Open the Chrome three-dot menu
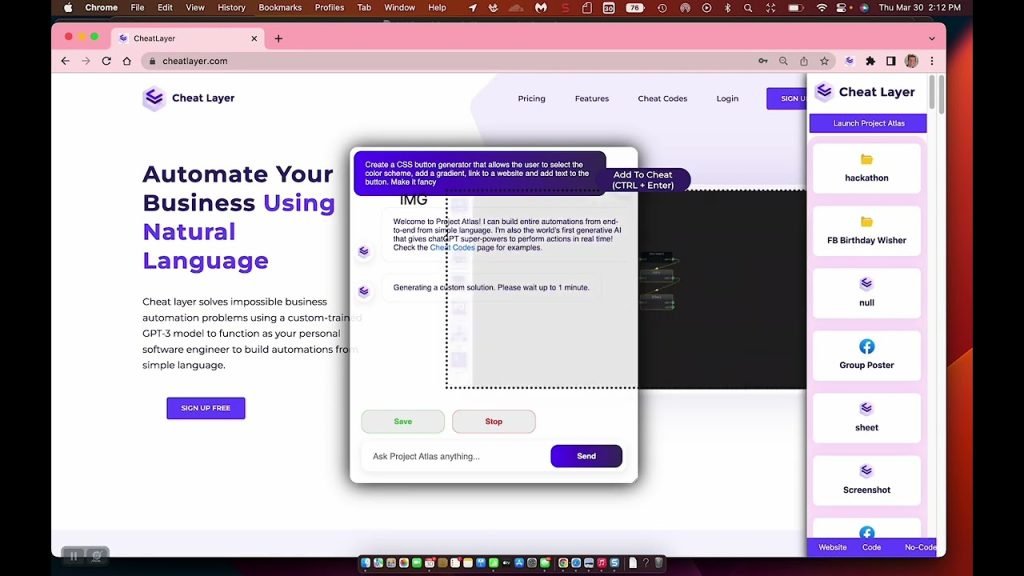The image size is (1024, 576). click(932, 61)
